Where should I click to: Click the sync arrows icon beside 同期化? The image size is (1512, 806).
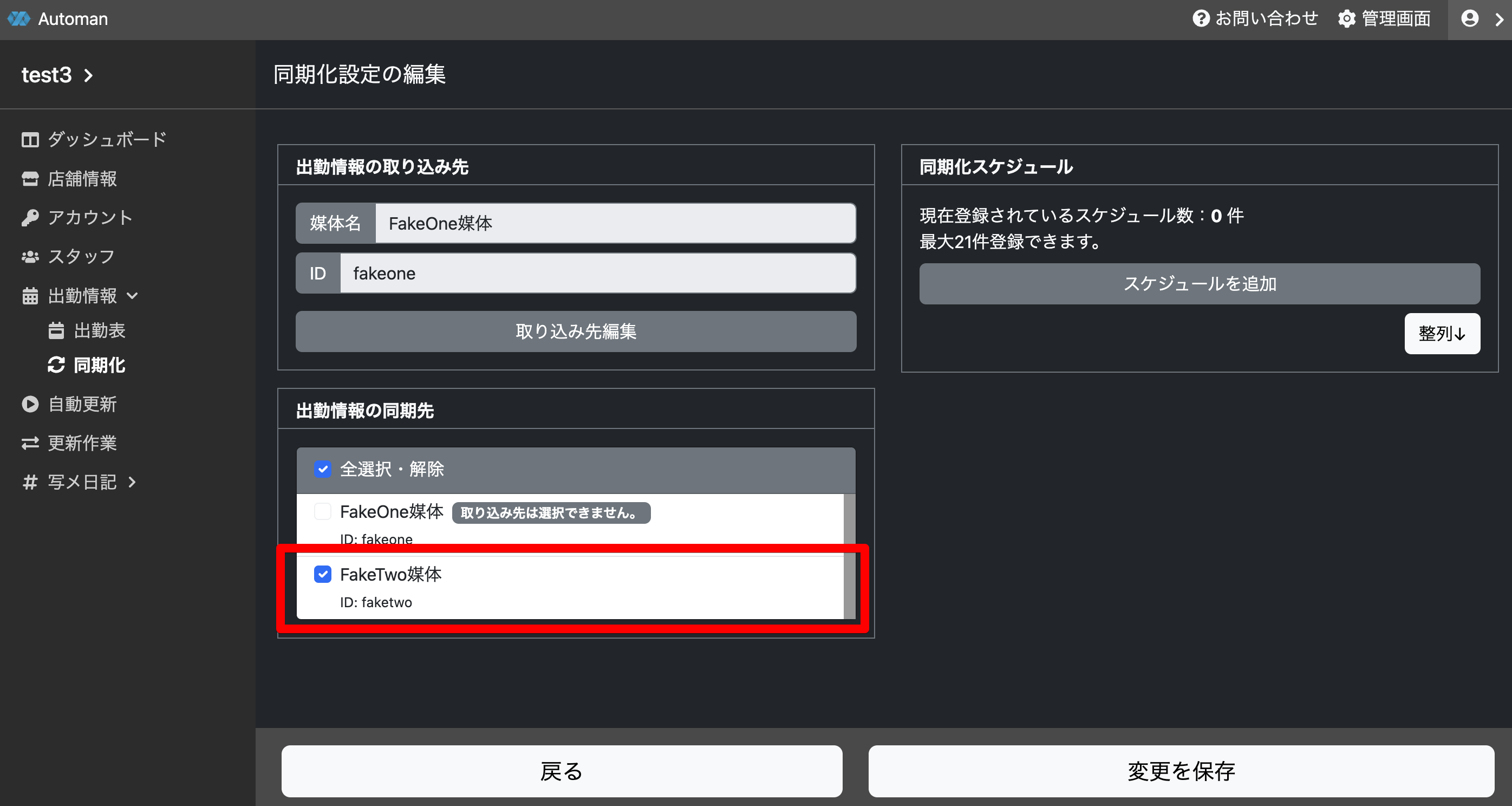click(56, 365)
